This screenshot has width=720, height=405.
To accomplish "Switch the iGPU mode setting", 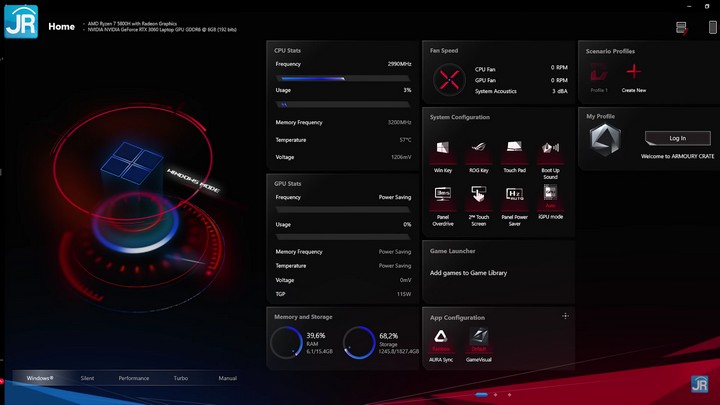I will tap(550, 192).
